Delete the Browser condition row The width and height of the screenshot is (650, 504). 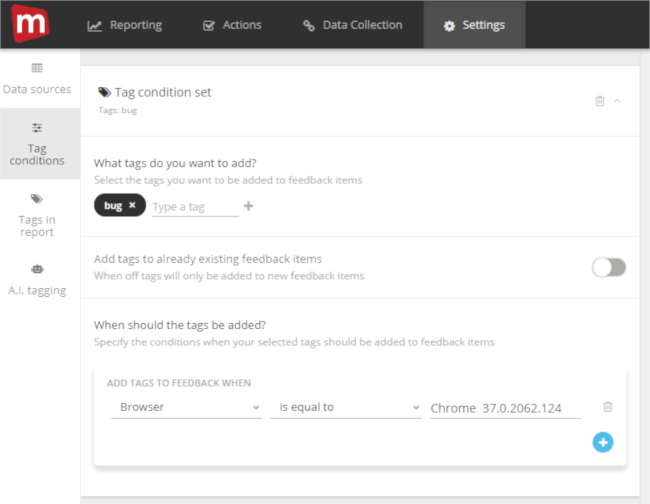[607, 407]
